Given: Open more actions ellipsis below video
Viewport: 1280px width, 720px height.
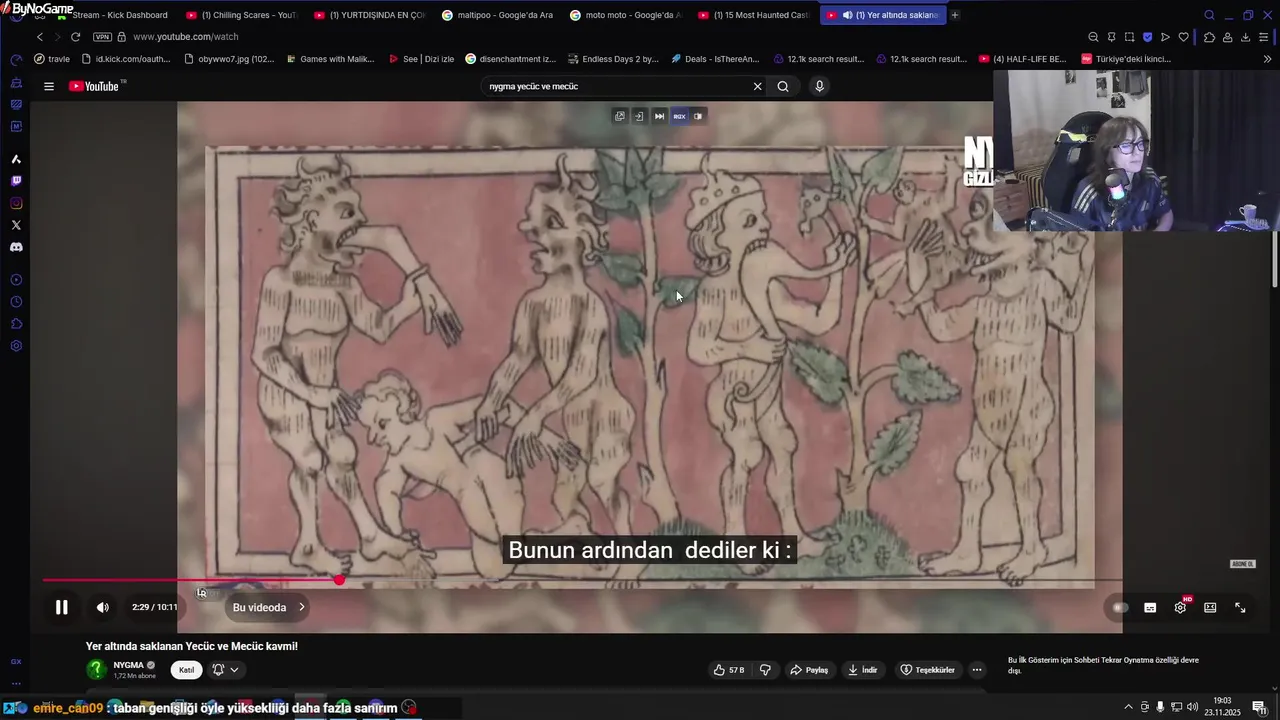Looking at the screenshot, I should pos(977,670).
